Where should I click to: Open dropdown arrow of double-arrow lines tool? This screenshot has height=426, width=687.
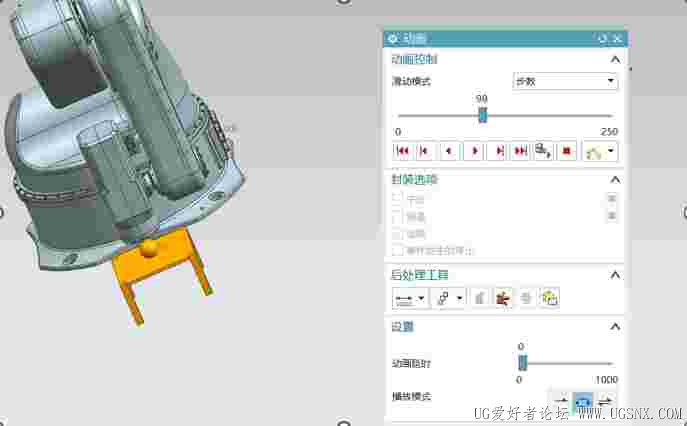421,298
